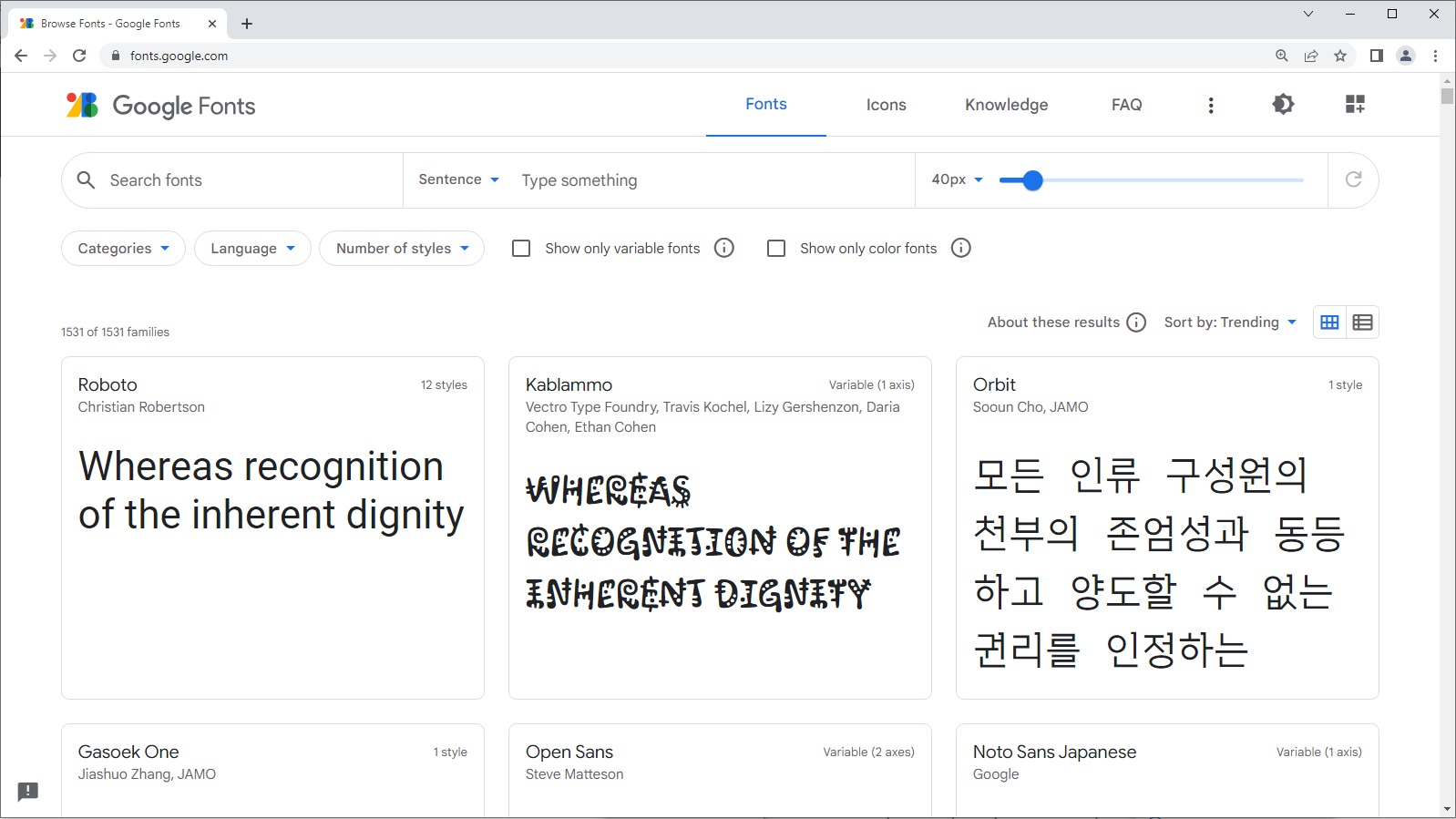Open the selected families panel icon

point(1355,105)
